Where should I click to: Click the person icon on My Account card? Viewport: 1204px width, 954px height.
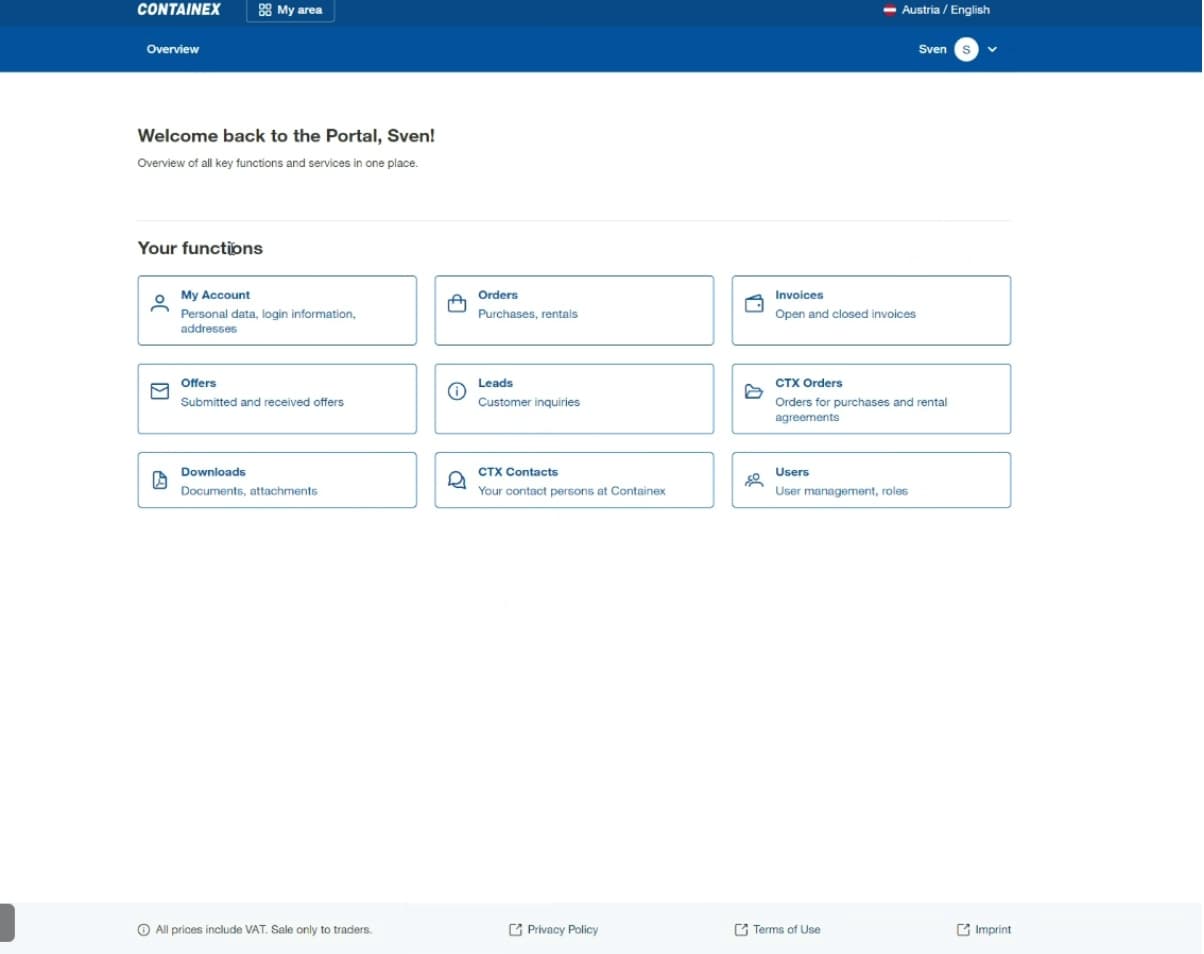click(x=159, y=303)
